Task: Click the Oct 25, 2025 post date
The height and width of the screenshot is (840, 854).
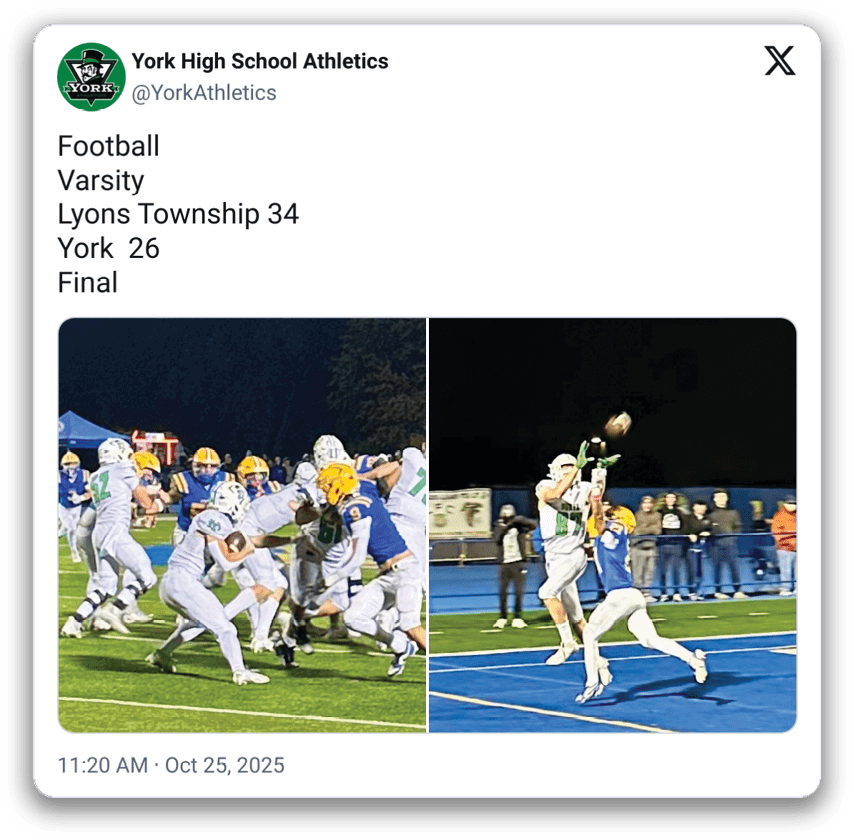Action: [224, 765]
